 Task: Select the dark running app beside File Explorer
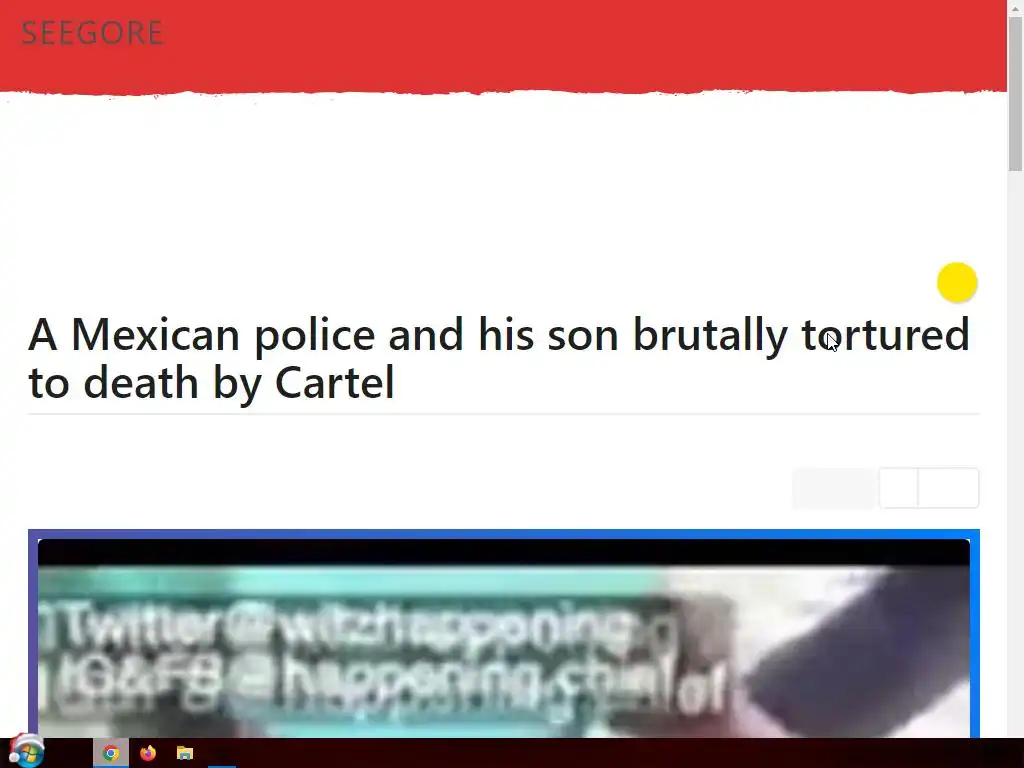[221, 753]
